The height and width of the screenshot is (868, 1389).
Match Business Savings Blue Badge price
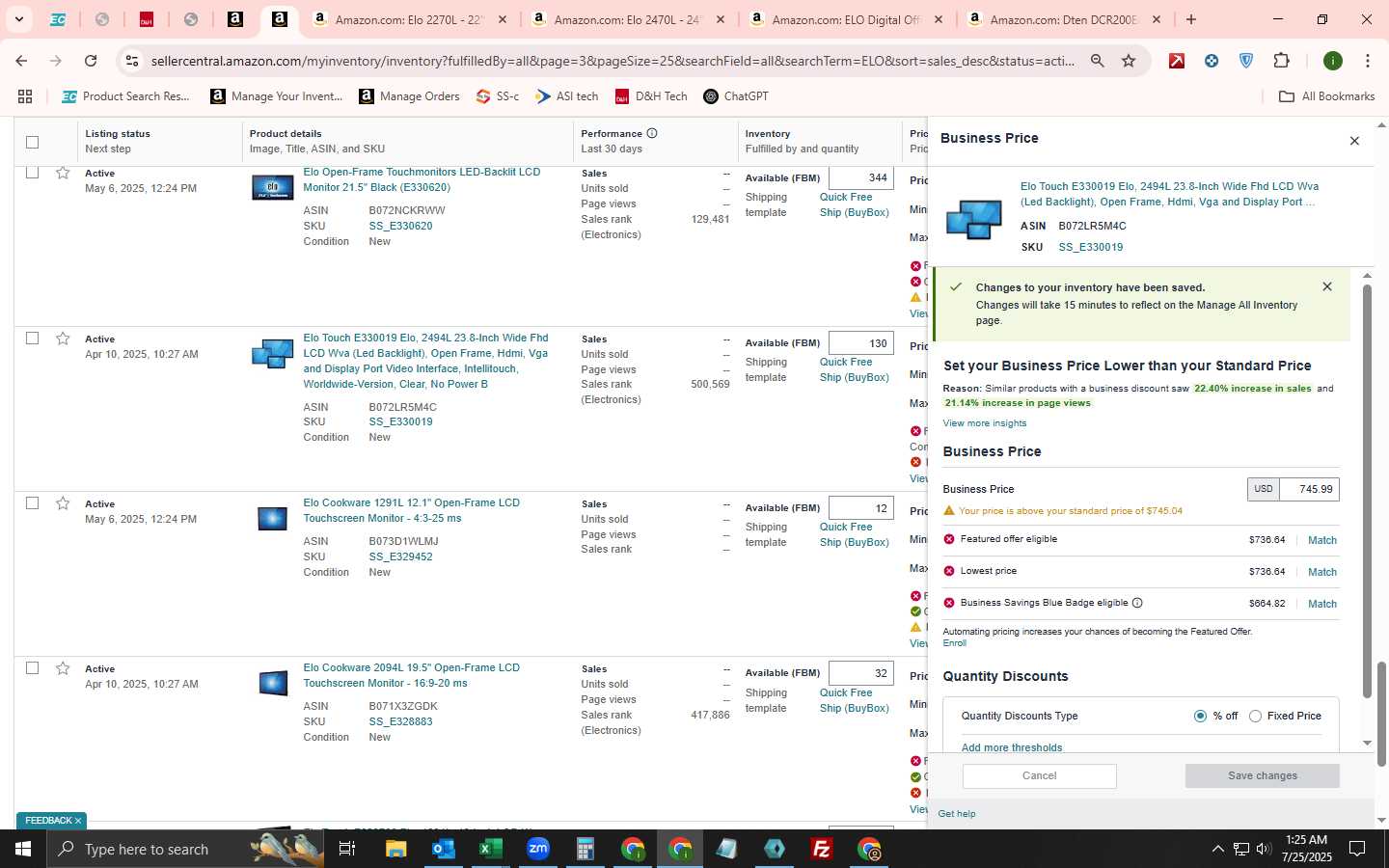tap(1321, 604)
